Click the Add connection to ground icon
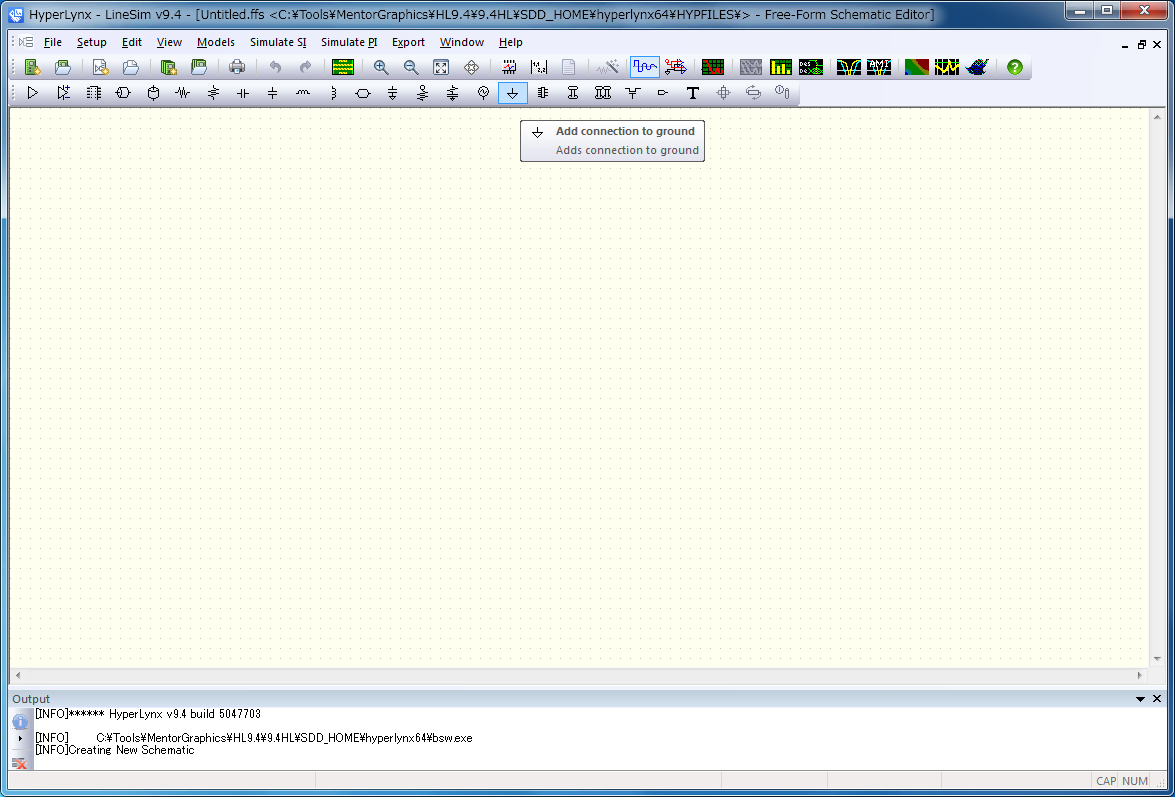This screenshot has width=1175, height=797. tap(512, 93)
